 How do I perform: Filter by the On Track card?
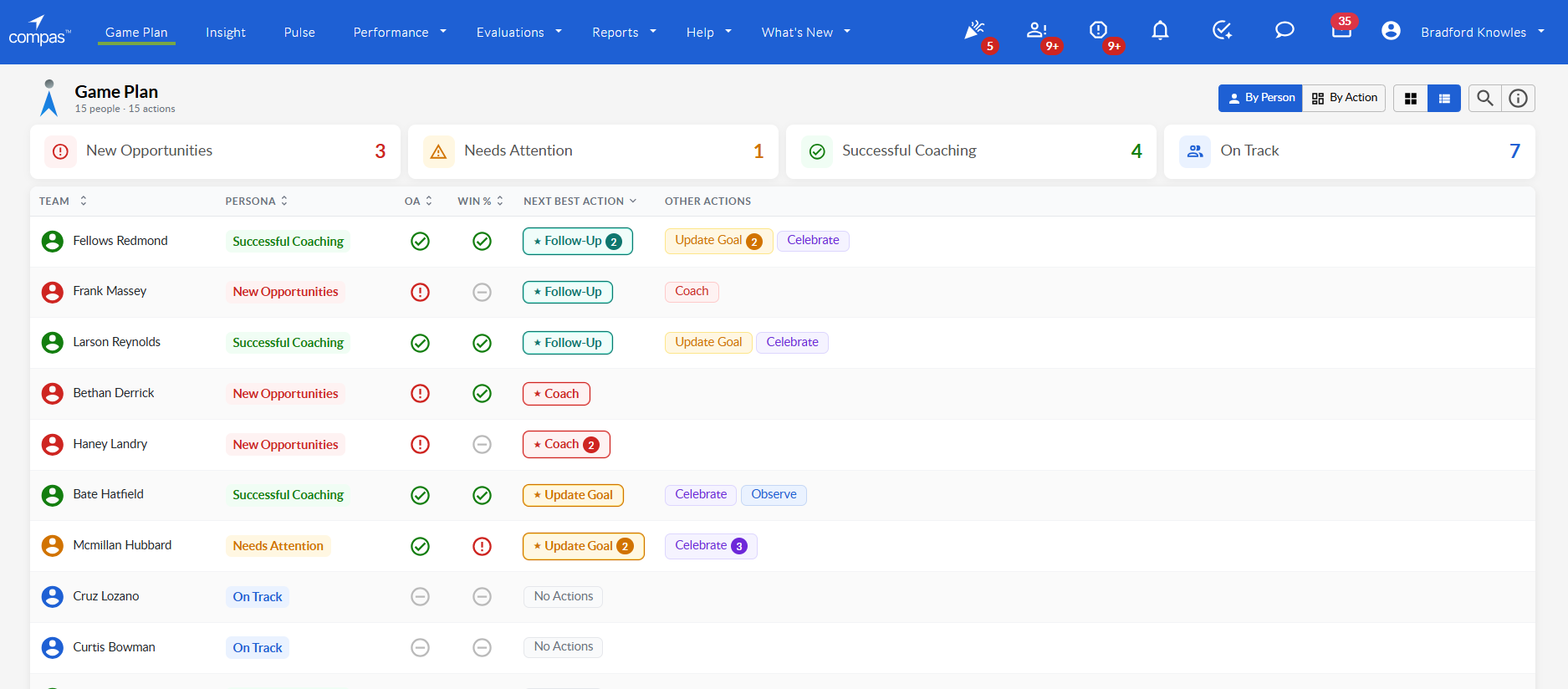point(1350,151)
